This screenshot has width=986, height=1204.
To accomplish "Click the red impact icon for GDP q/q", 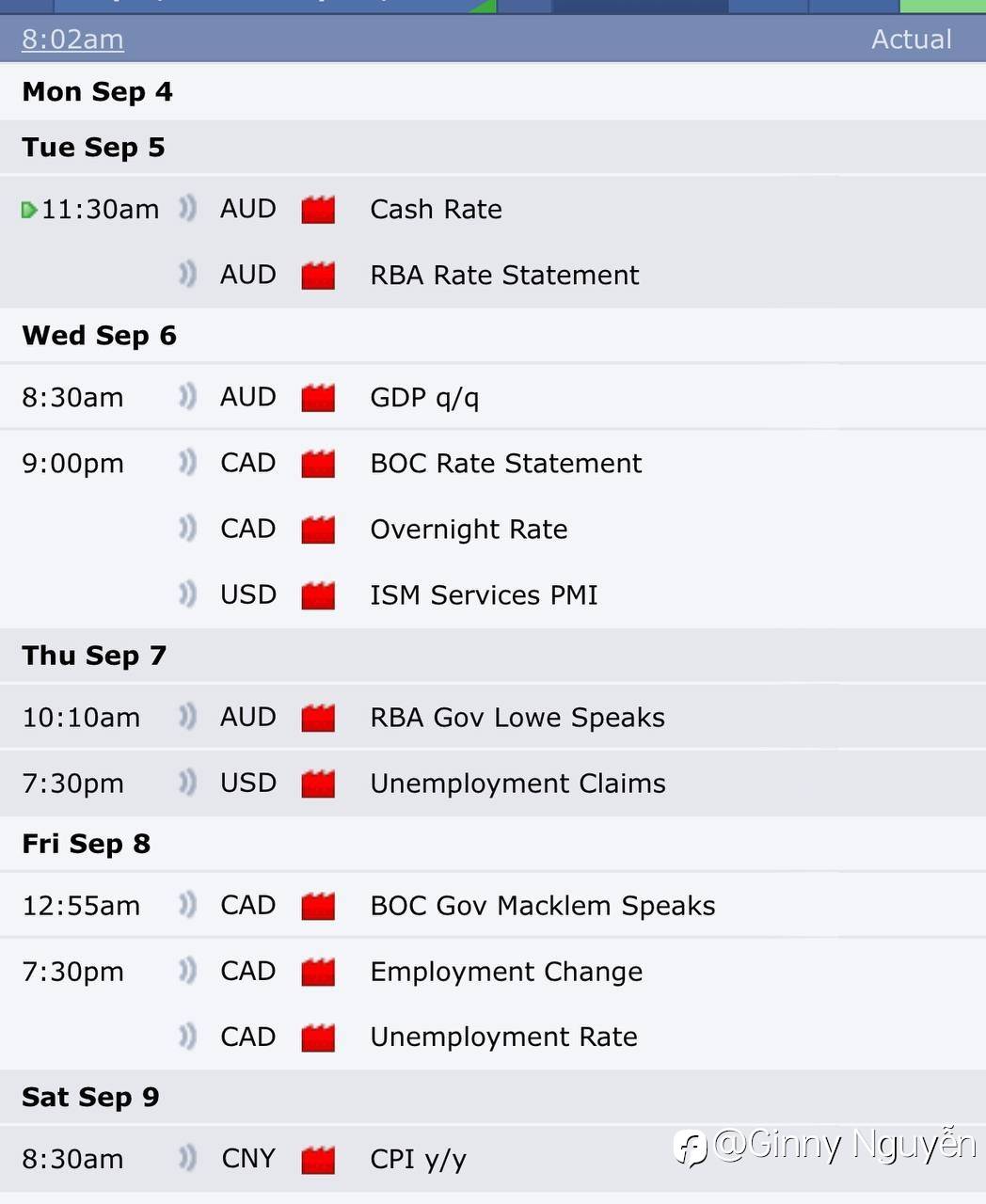I will (318, 398).
